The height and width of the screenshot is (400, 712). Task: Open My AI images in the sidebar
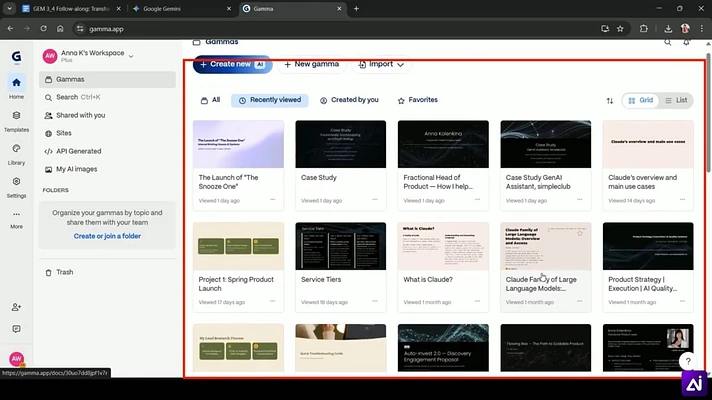click(108, 169)
